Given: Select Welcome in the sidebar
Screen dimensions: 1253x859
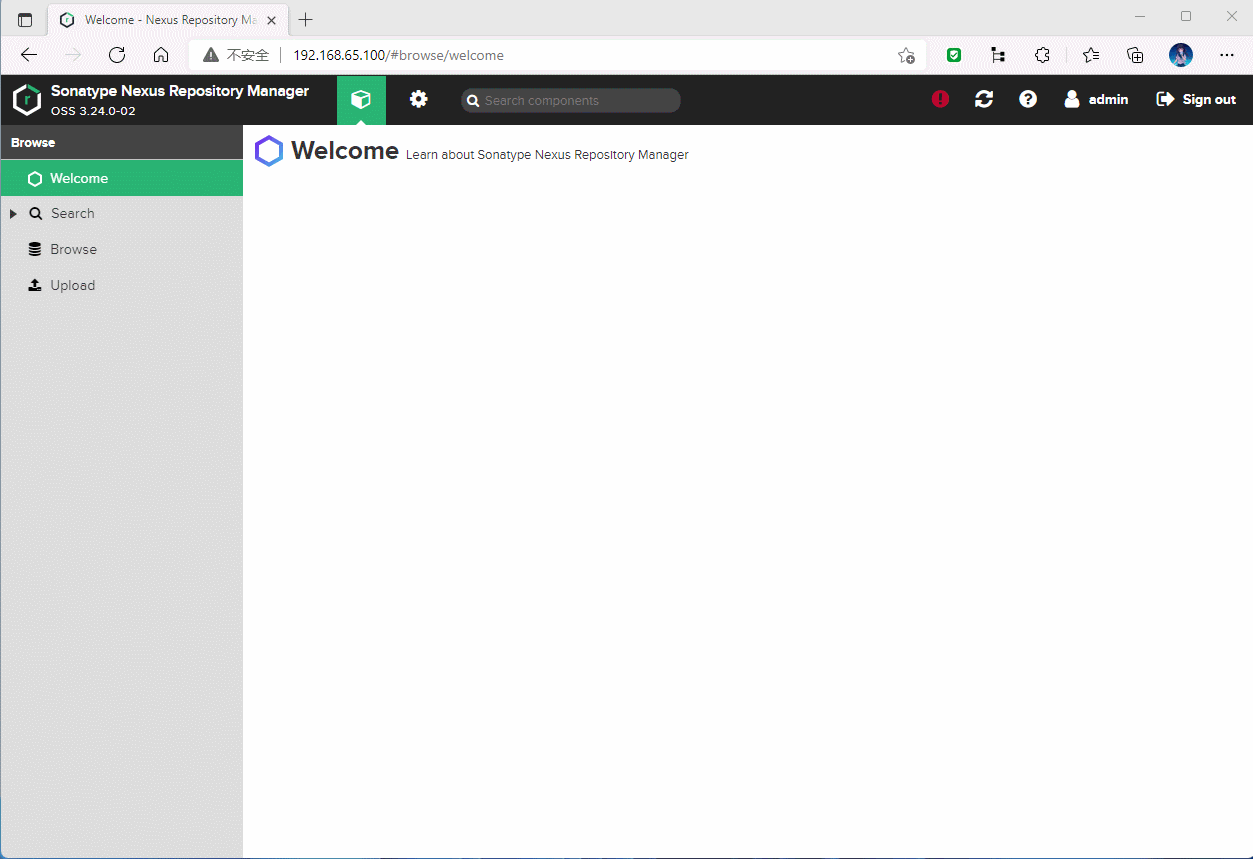Looking at the screenshot, I should pyautogui.click(x=121, y=178).
